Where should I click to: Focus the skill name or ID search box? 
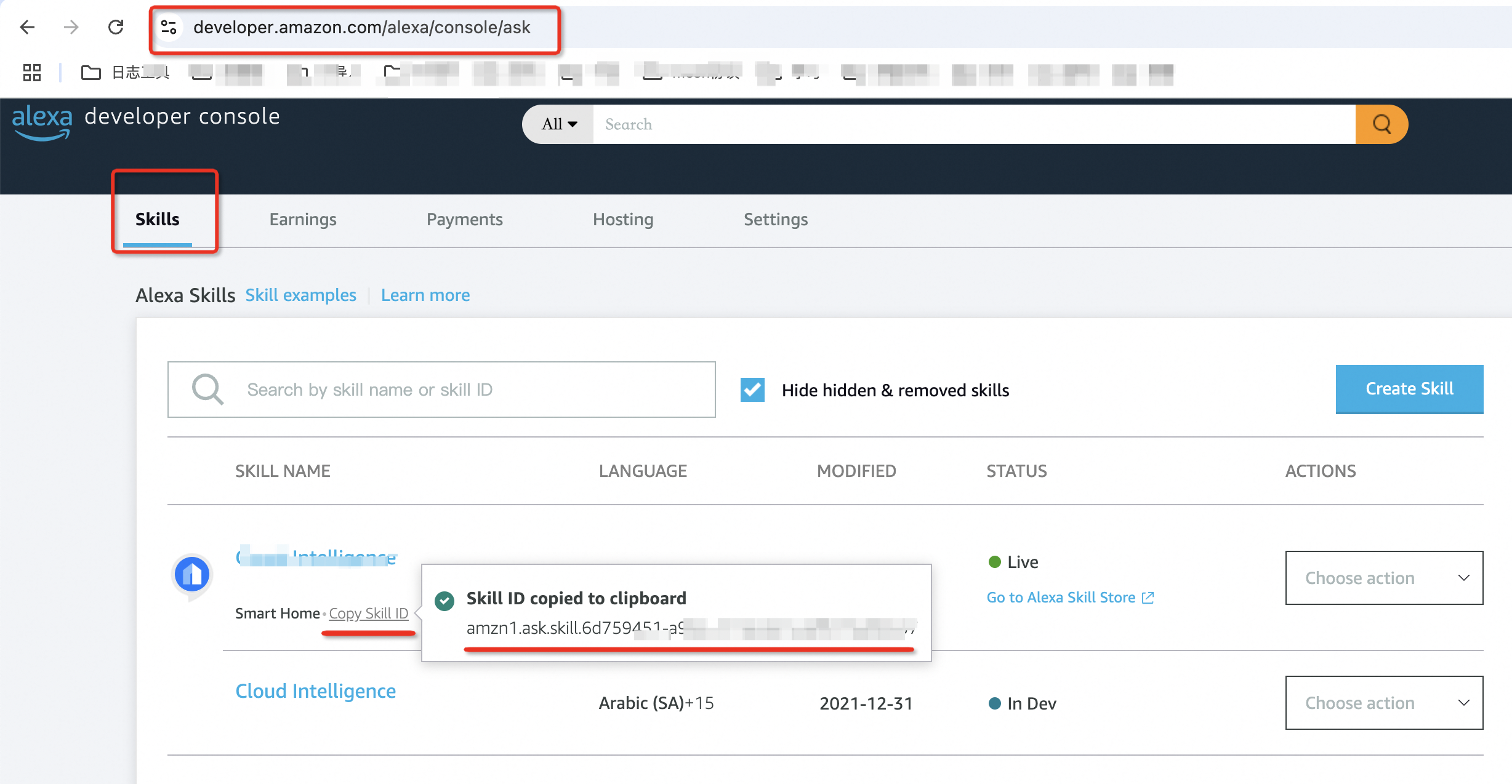tap(441, 390)
